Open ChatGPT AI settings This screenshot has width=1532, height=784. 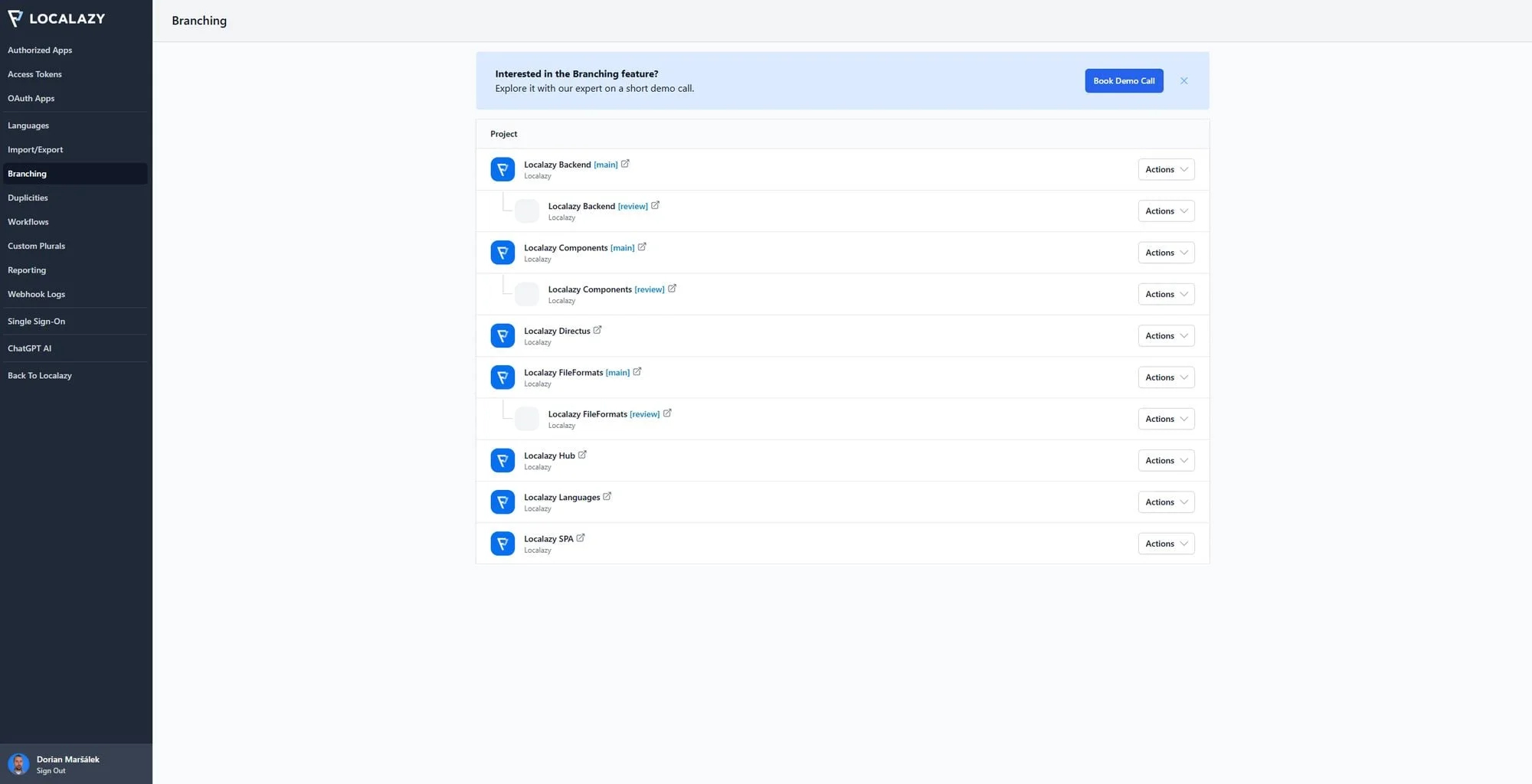coord(75,348)
